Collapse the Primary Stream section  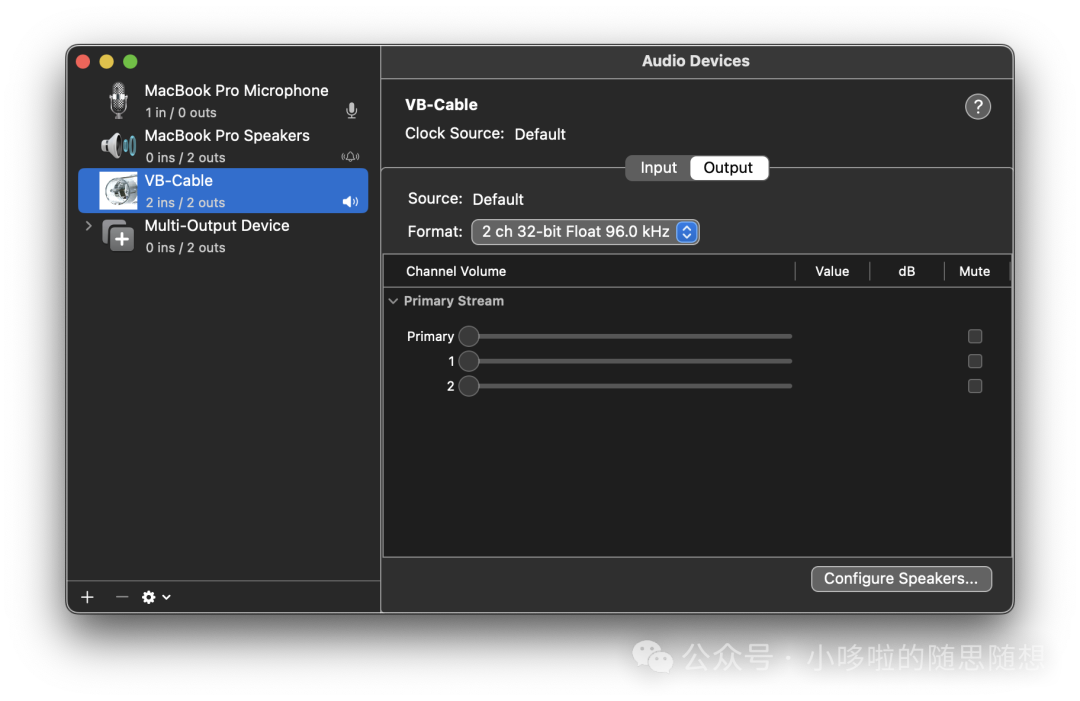(x=393, y=301)
